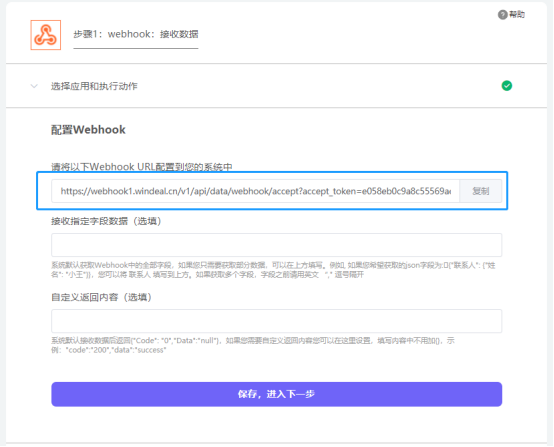
Task: Edit the step title 步骤1：webhook：接收数据
Action: [136, 34]
